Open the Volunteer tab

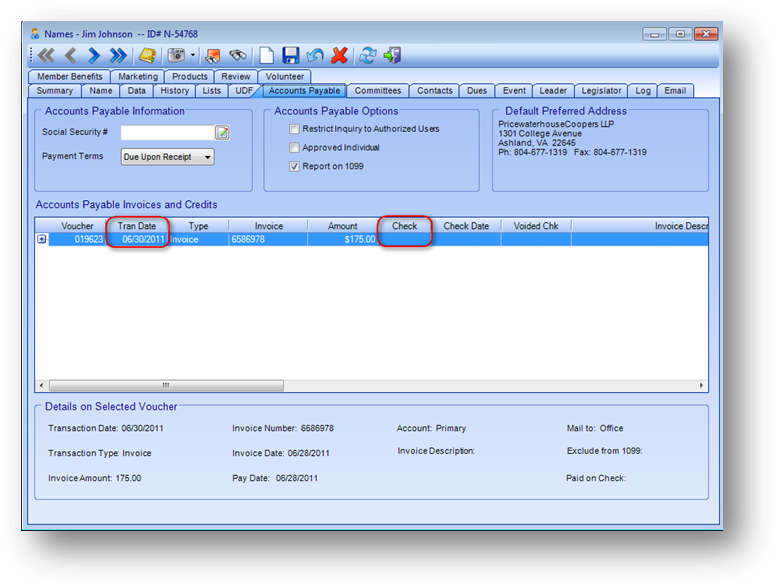pos(284,76)
